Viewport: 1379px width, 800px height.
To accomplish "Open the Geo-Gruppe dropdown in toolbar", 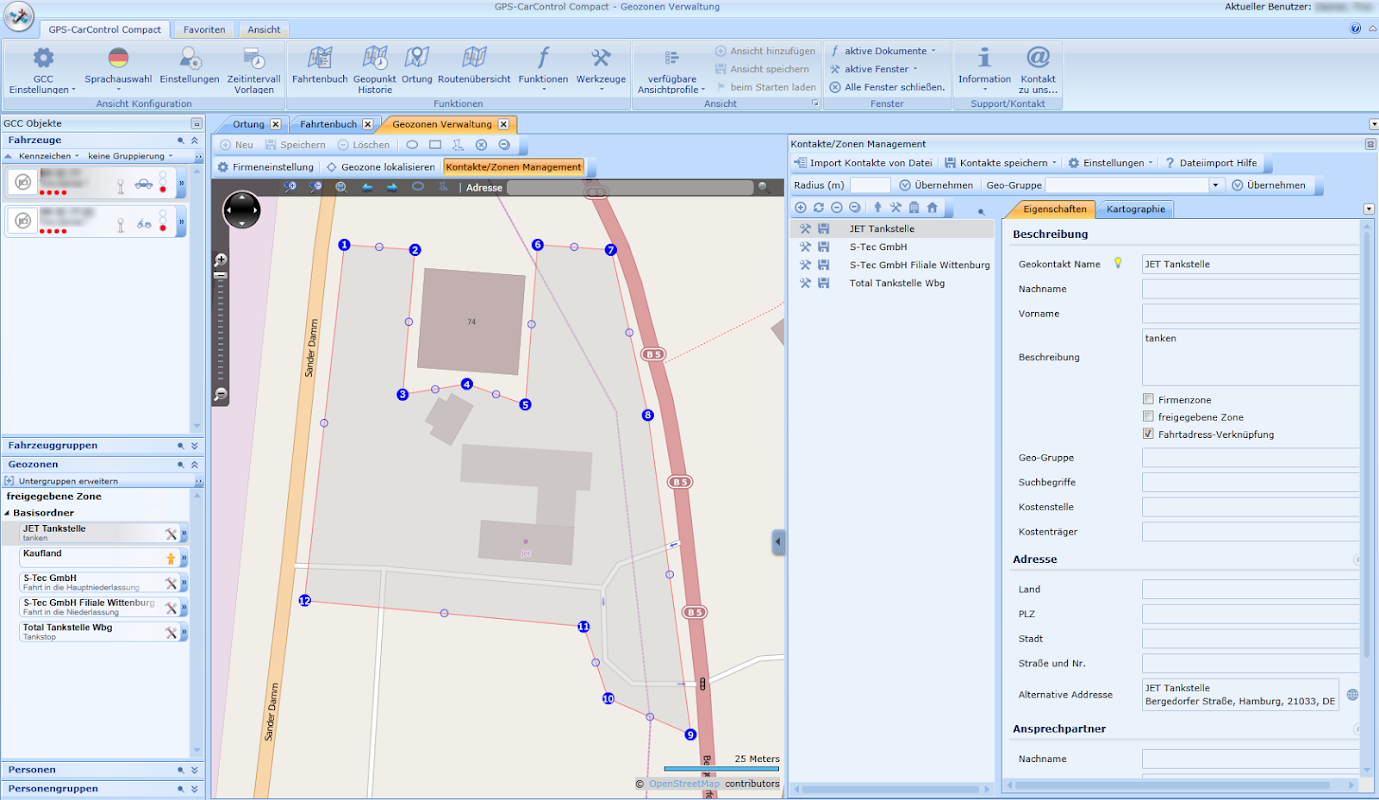I will pyautogui.click(x=1215, y=185).
